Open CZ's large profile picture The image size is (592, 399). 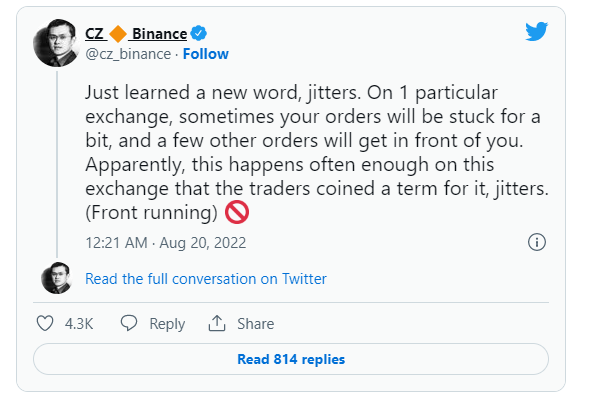(57, 43)
